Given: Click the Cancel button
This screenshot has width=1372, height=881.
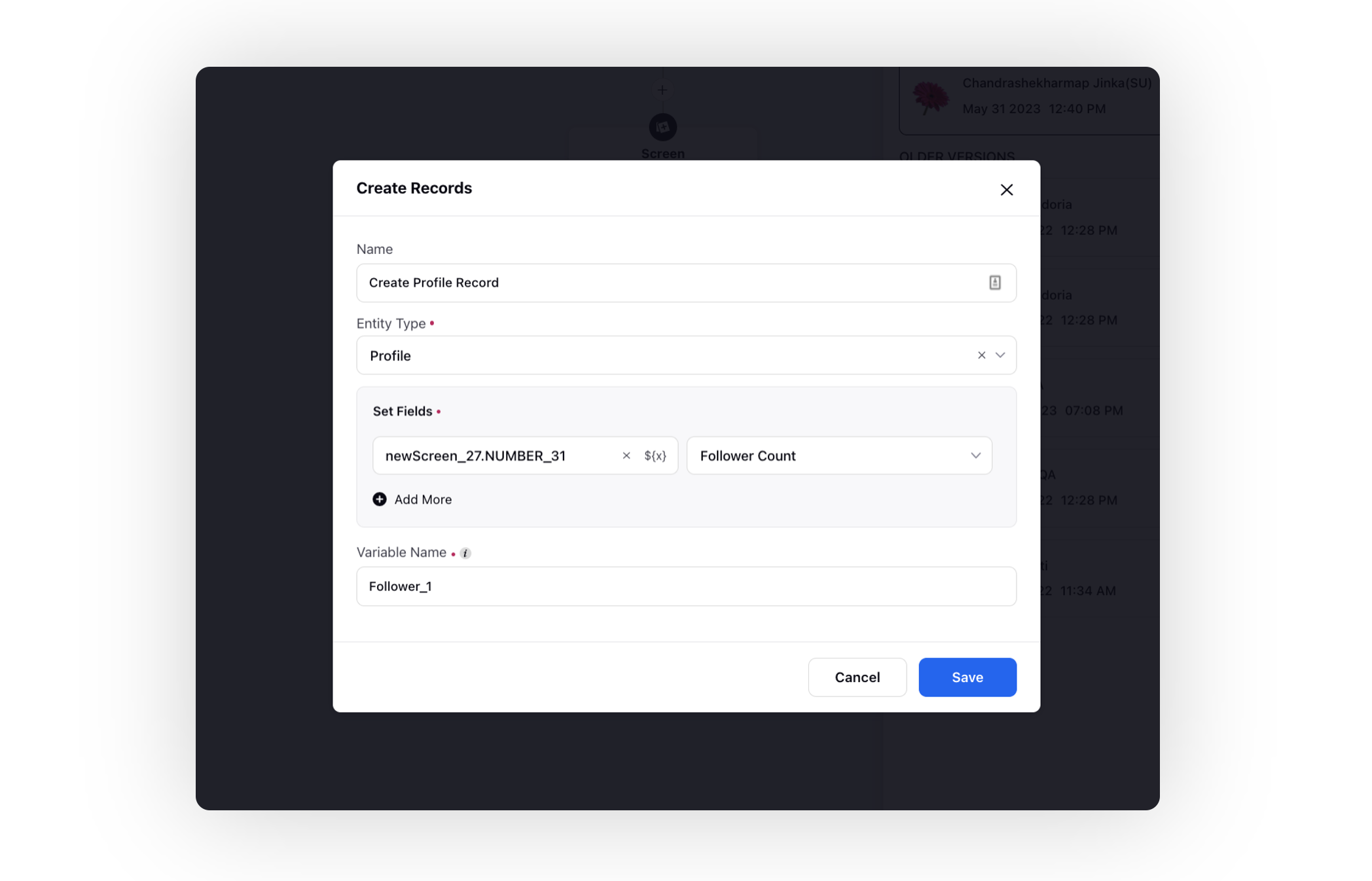Looking at the screenshot, I should pyautogui.click(x=858, y=677).
